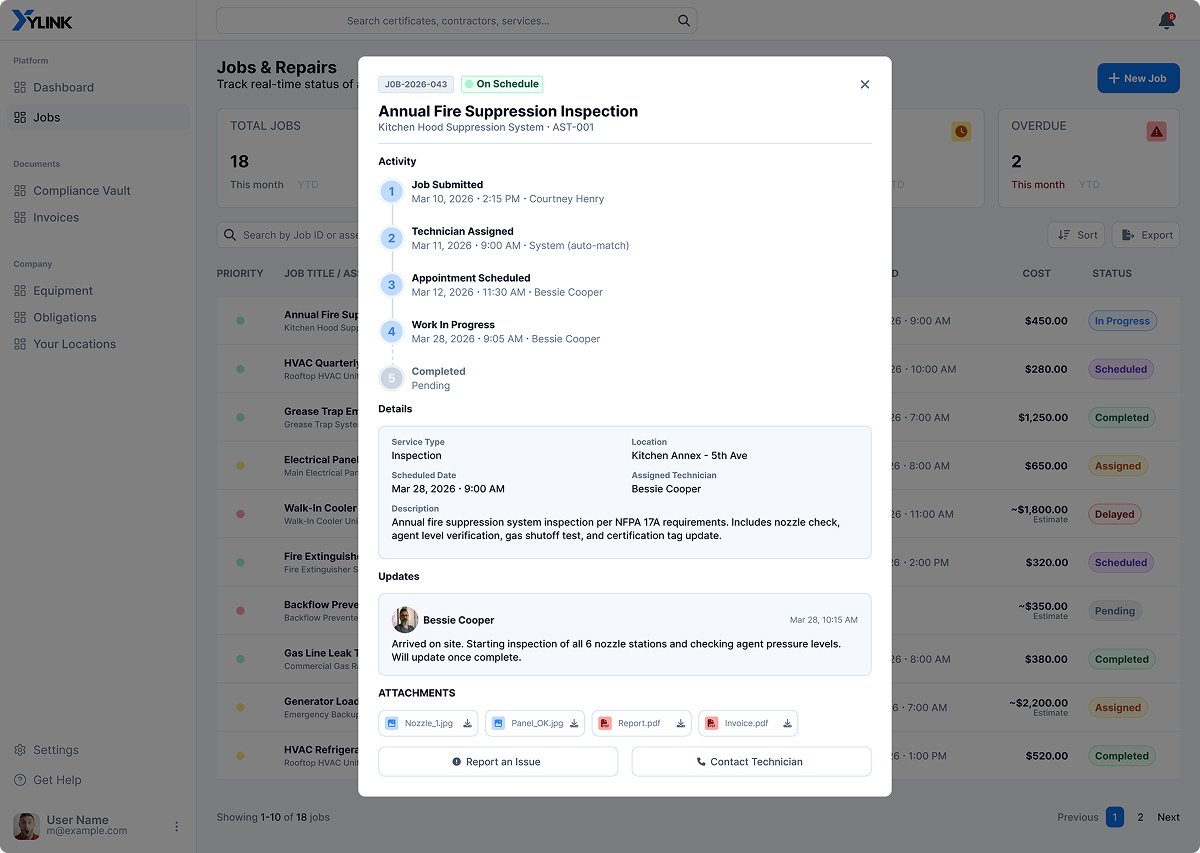The width and height of the screenshot is (1200, 853).
Task: Focus the certificates and contractors search field
Action: (x=456, y=21)
